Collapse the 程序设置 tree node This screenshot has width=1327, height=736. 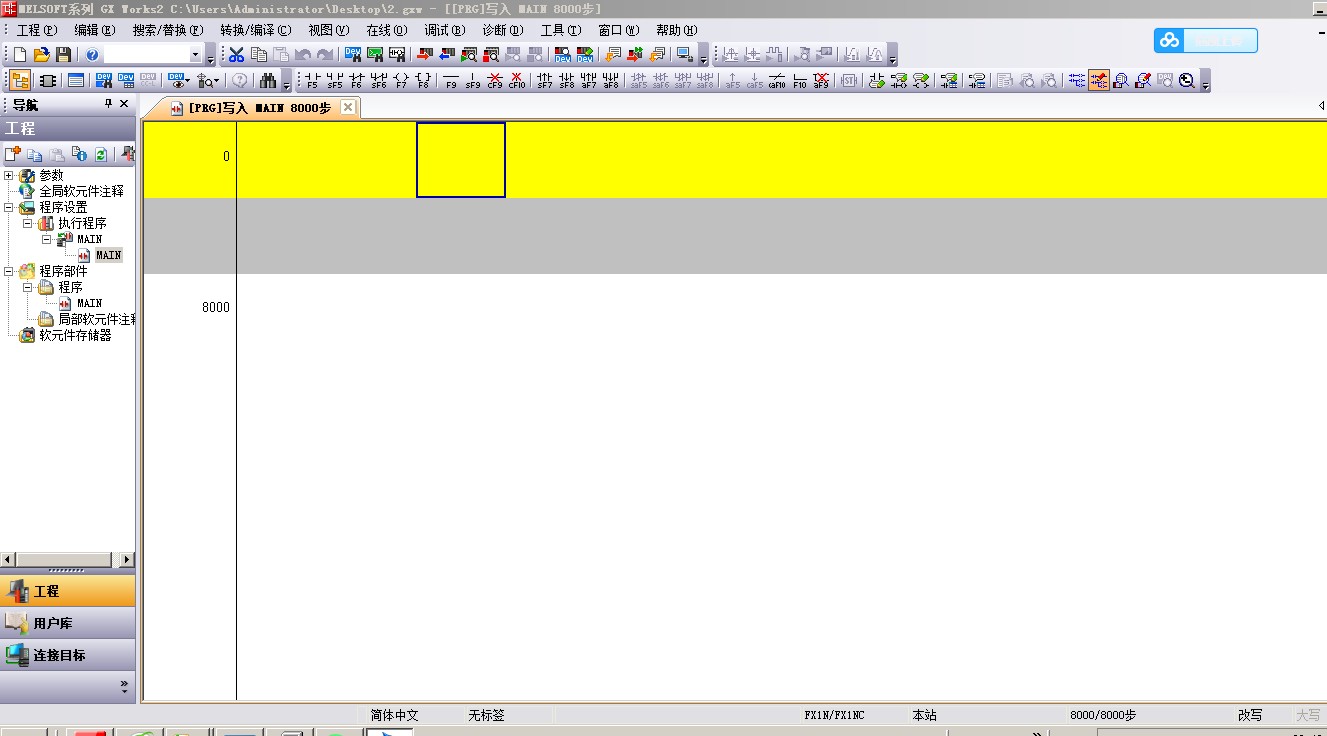click(9, 207)
